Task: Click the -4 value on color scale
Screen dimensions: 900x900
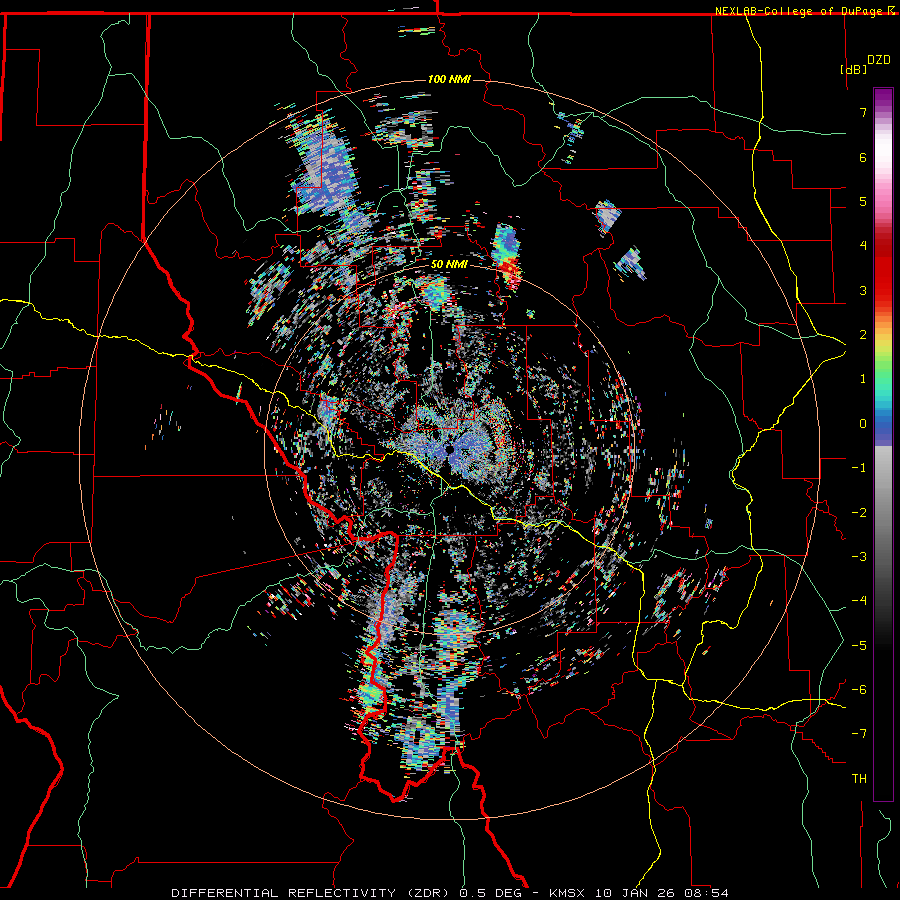Action: [x=859, y=601]
